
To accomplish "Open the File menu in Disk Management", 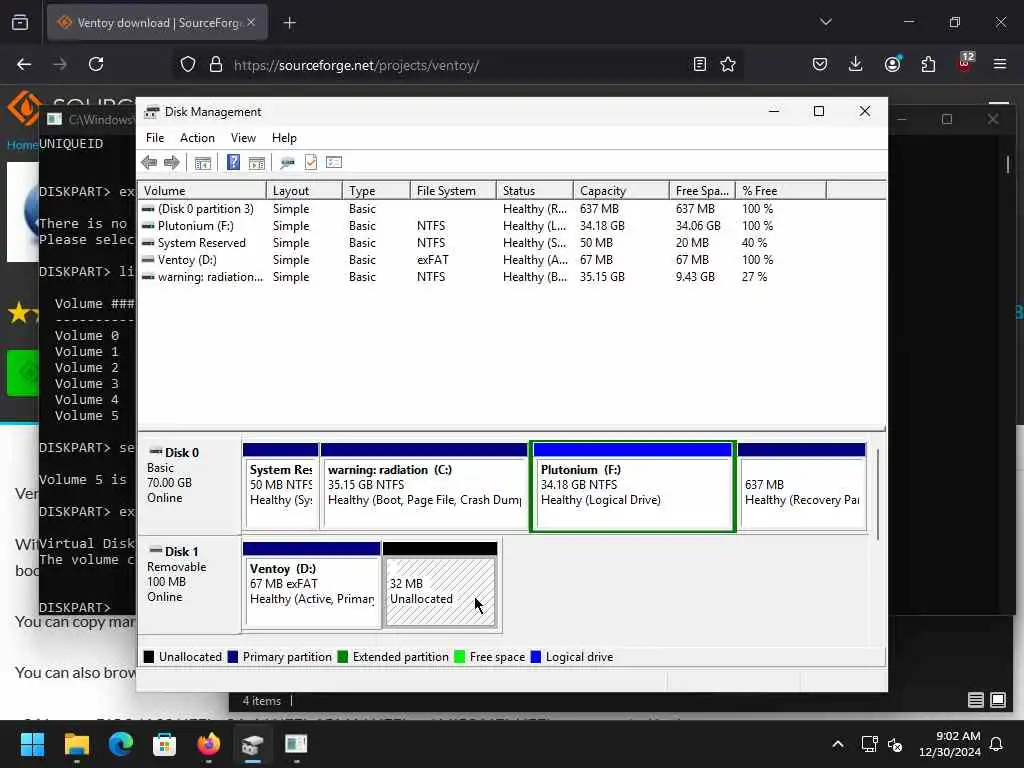I will (x=155, y=138).
